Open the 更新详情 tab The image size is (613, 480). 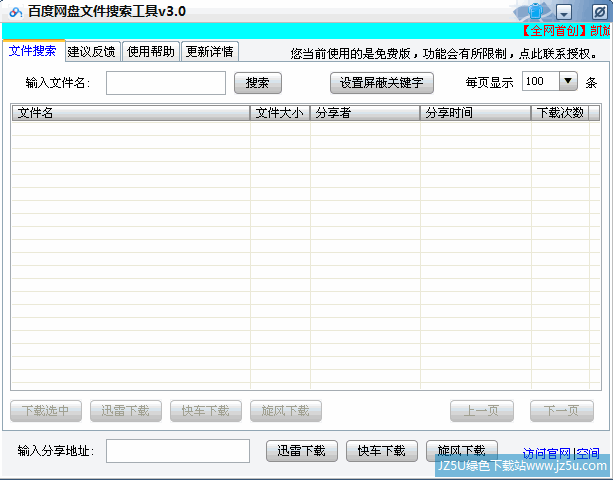click(210, 52)
